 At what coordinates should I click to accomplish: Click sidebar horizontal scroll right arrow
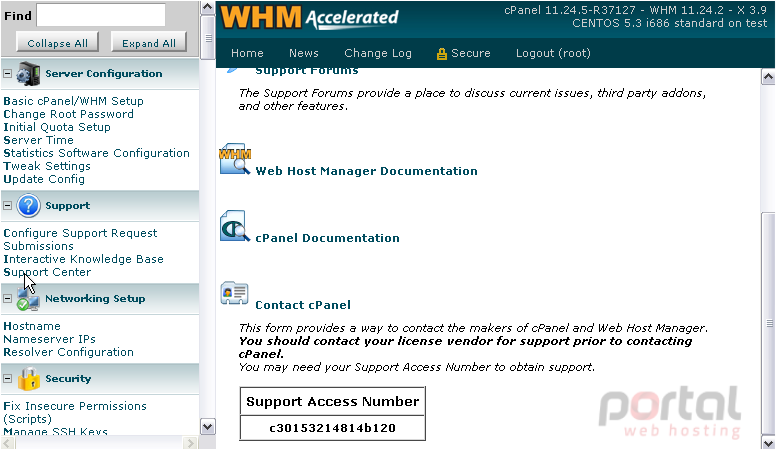(190, 443)
